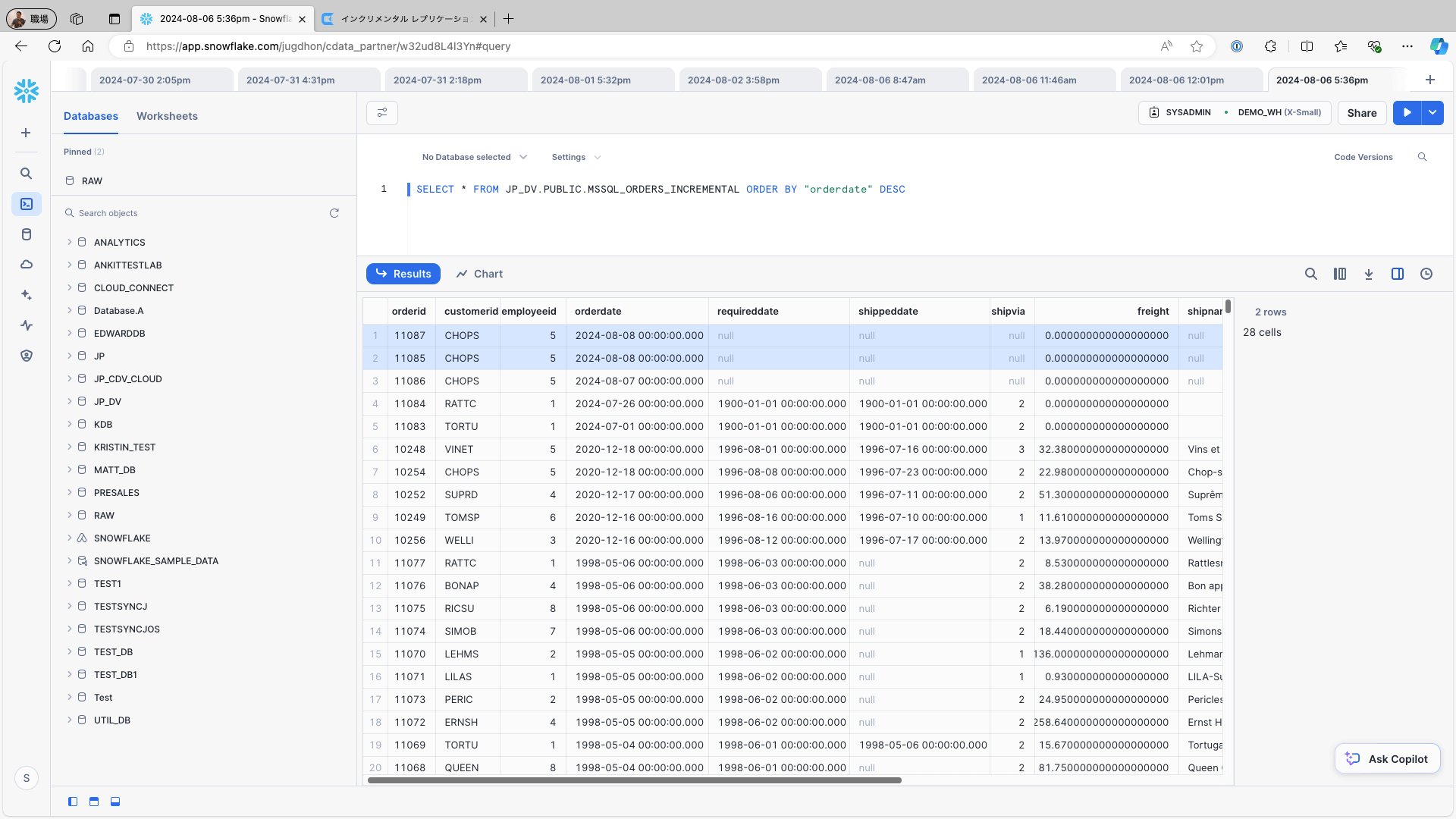Refresh the database objects list
1456x819 pixels.
point(334,213)
